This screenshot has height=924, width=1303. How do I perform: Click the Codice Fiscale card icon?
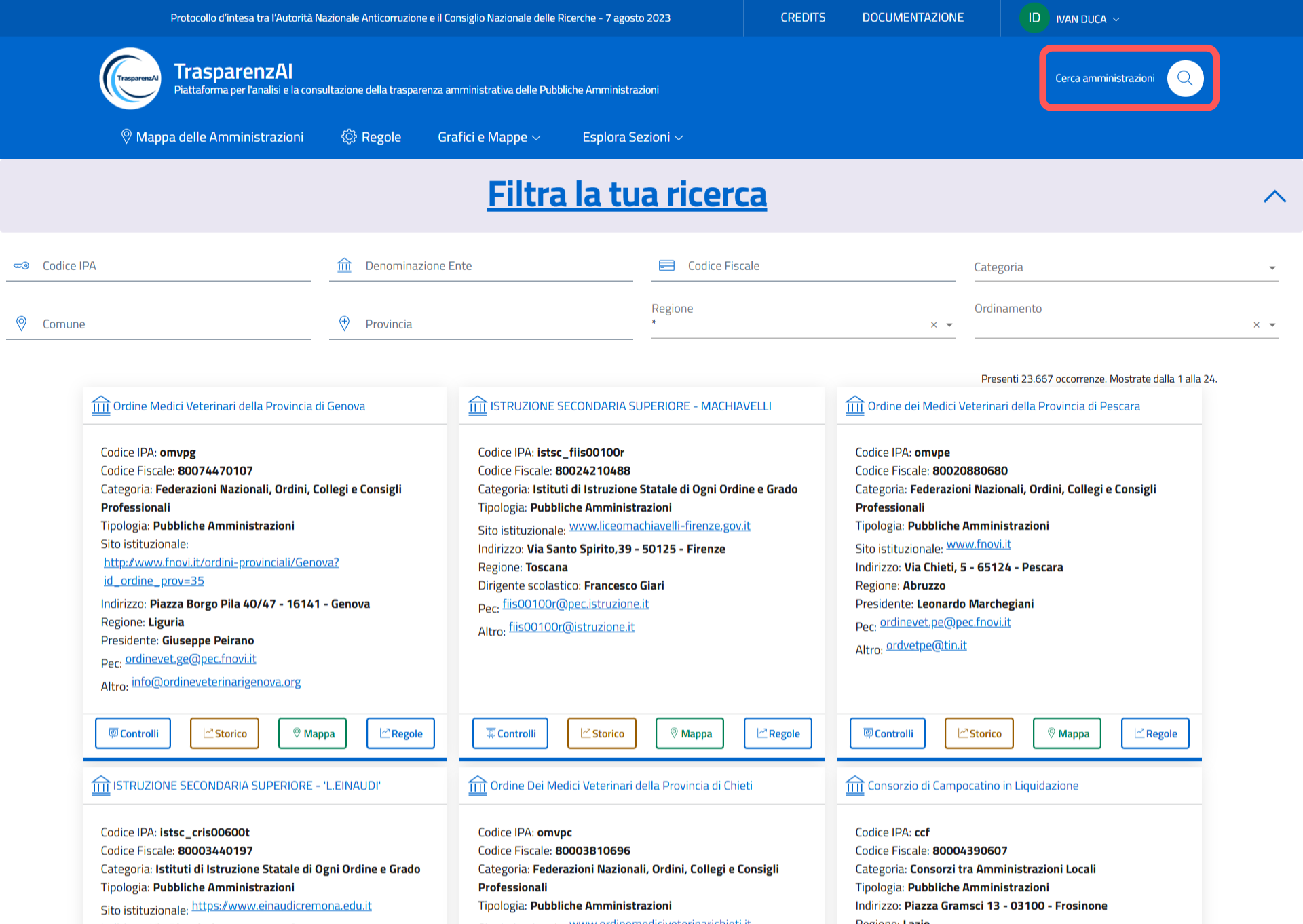pos(667,266)
